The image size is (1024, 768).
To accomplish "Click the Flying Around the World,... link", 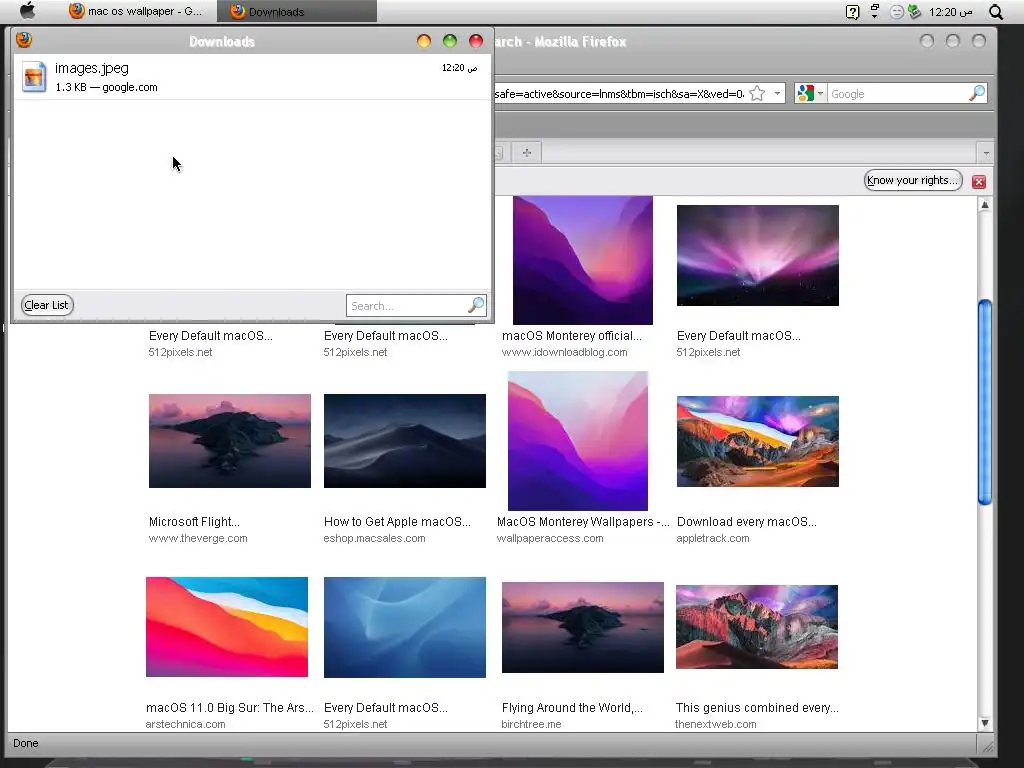I will (x=572, y=708).
